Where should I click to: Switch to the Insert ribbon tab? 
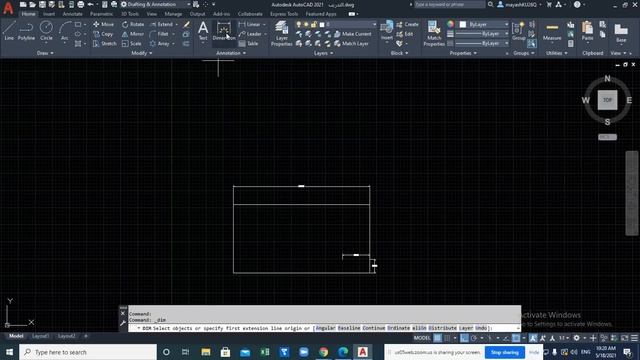49,14
